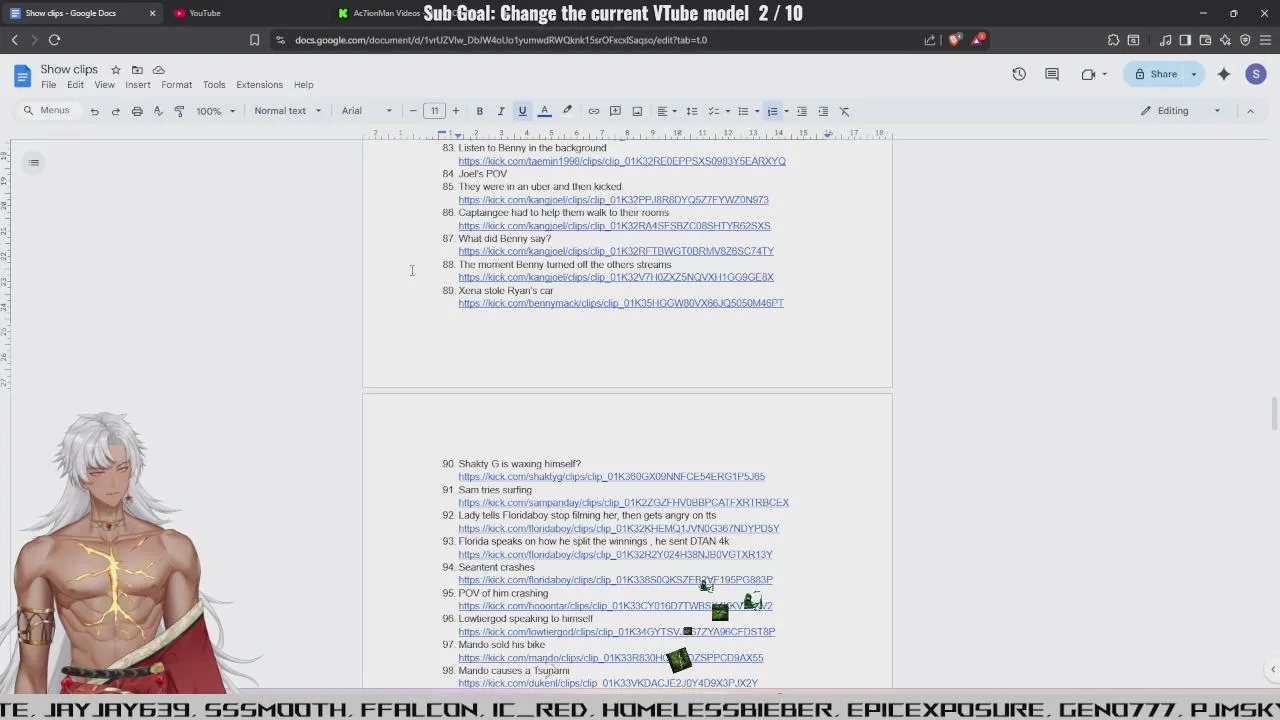
Task: Open the zoom 100% dropdown
Action: point(215,111)
